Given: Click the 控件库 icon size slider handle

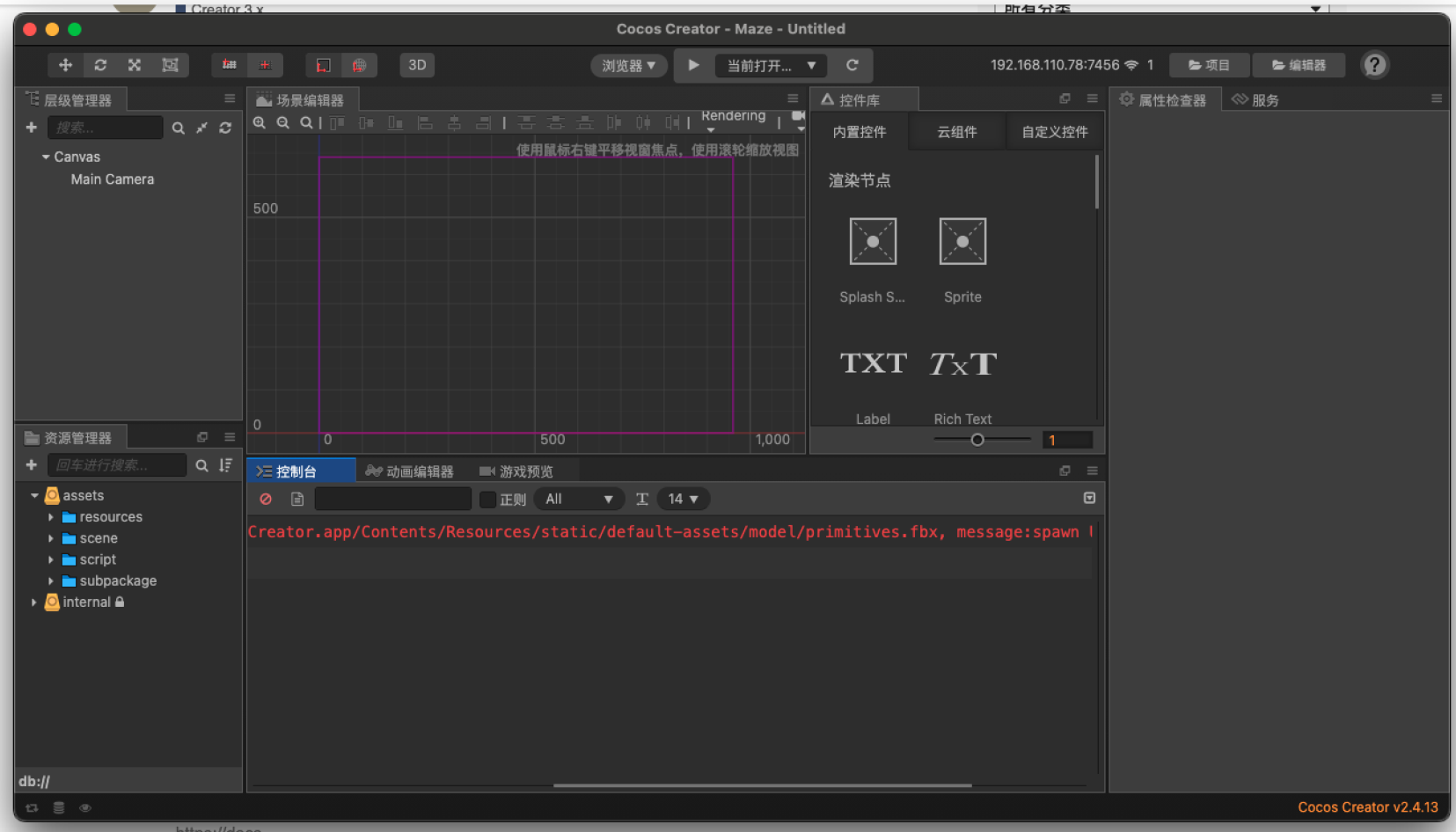Looking at the screenshot, I should (977, 440).
